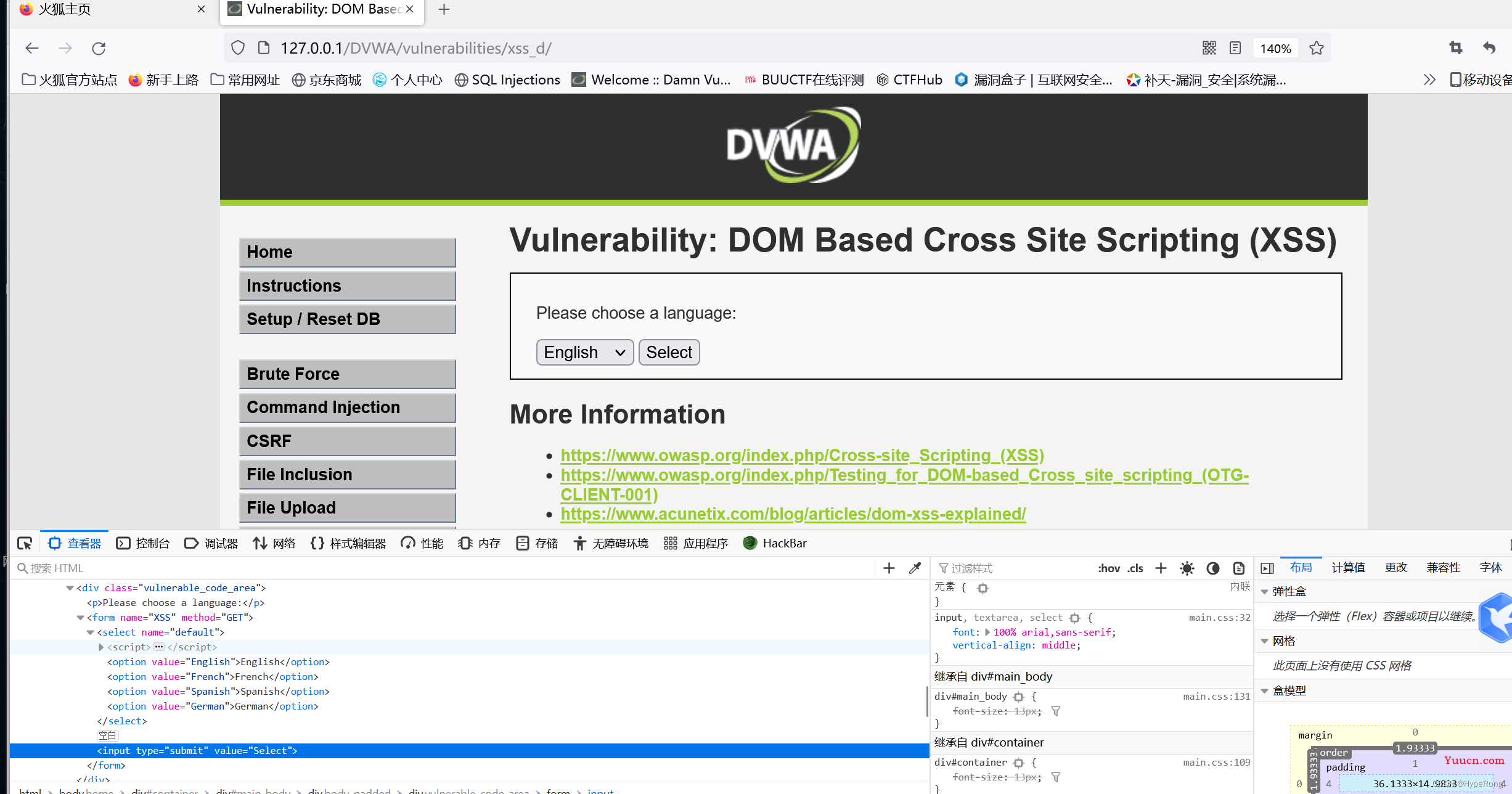Collapse the 弹性盒 flexbox section

pyautogui.click(x=1264, y=592)
